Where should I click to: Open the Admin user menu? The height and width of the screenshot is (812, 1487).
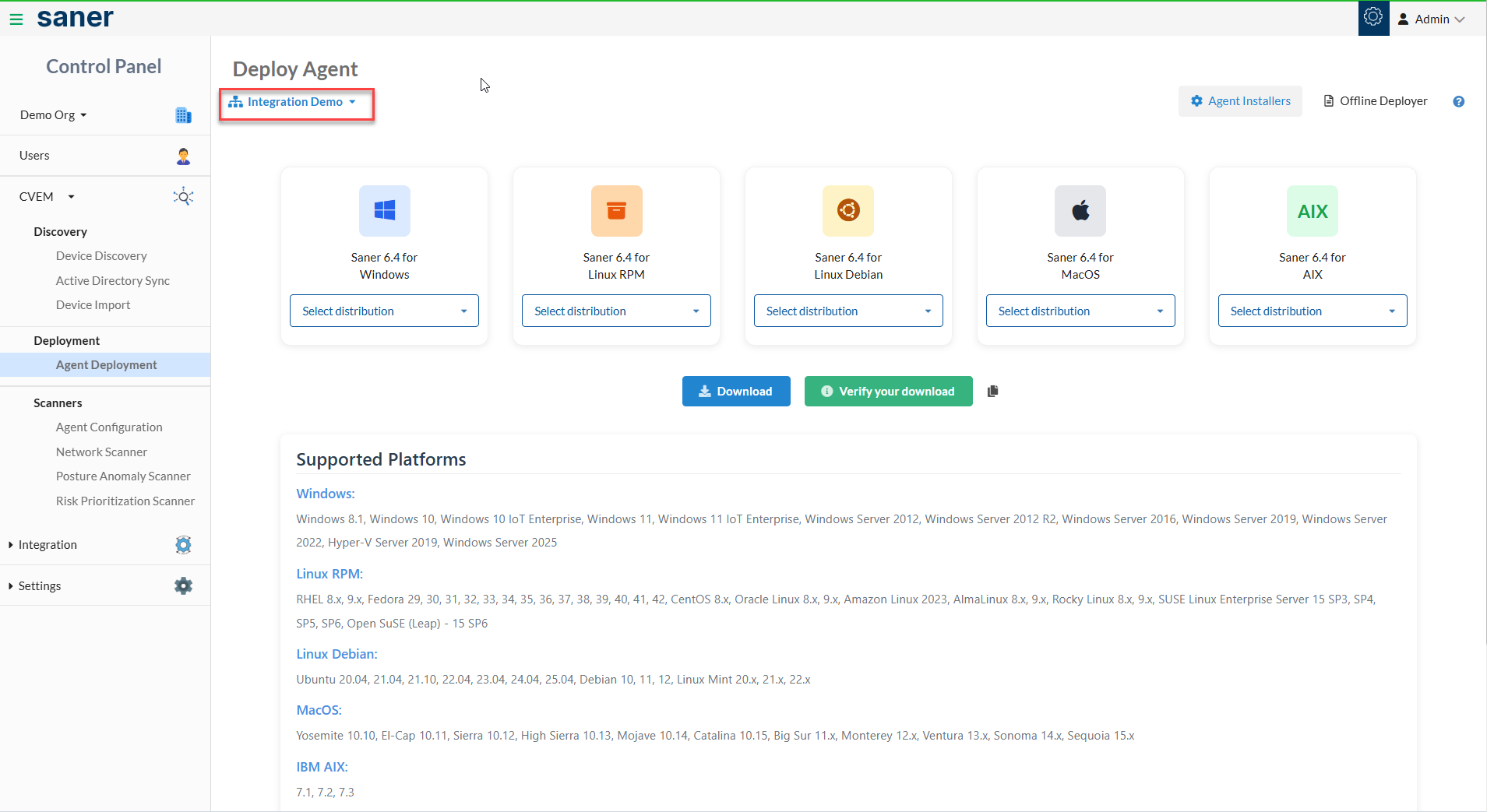(1432, 19)
